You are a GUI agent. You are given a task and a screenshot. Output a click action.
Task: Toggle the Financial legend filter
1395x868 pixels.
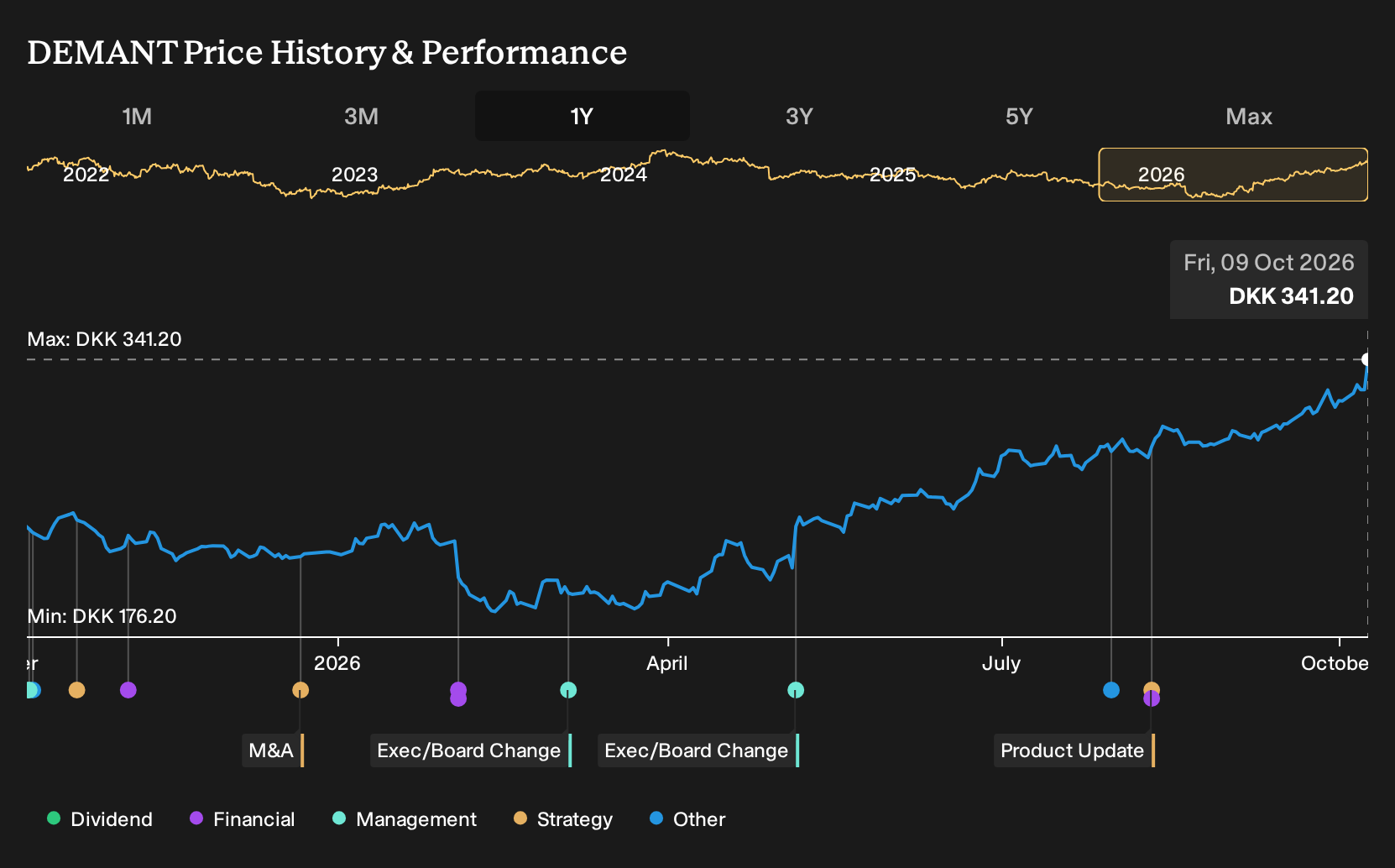[243, 819]
